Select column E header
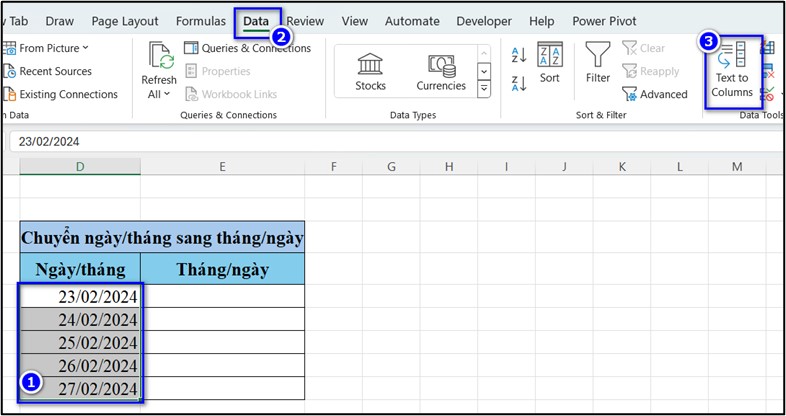Viewport: 786px width, 416px height. coord(223,167)
